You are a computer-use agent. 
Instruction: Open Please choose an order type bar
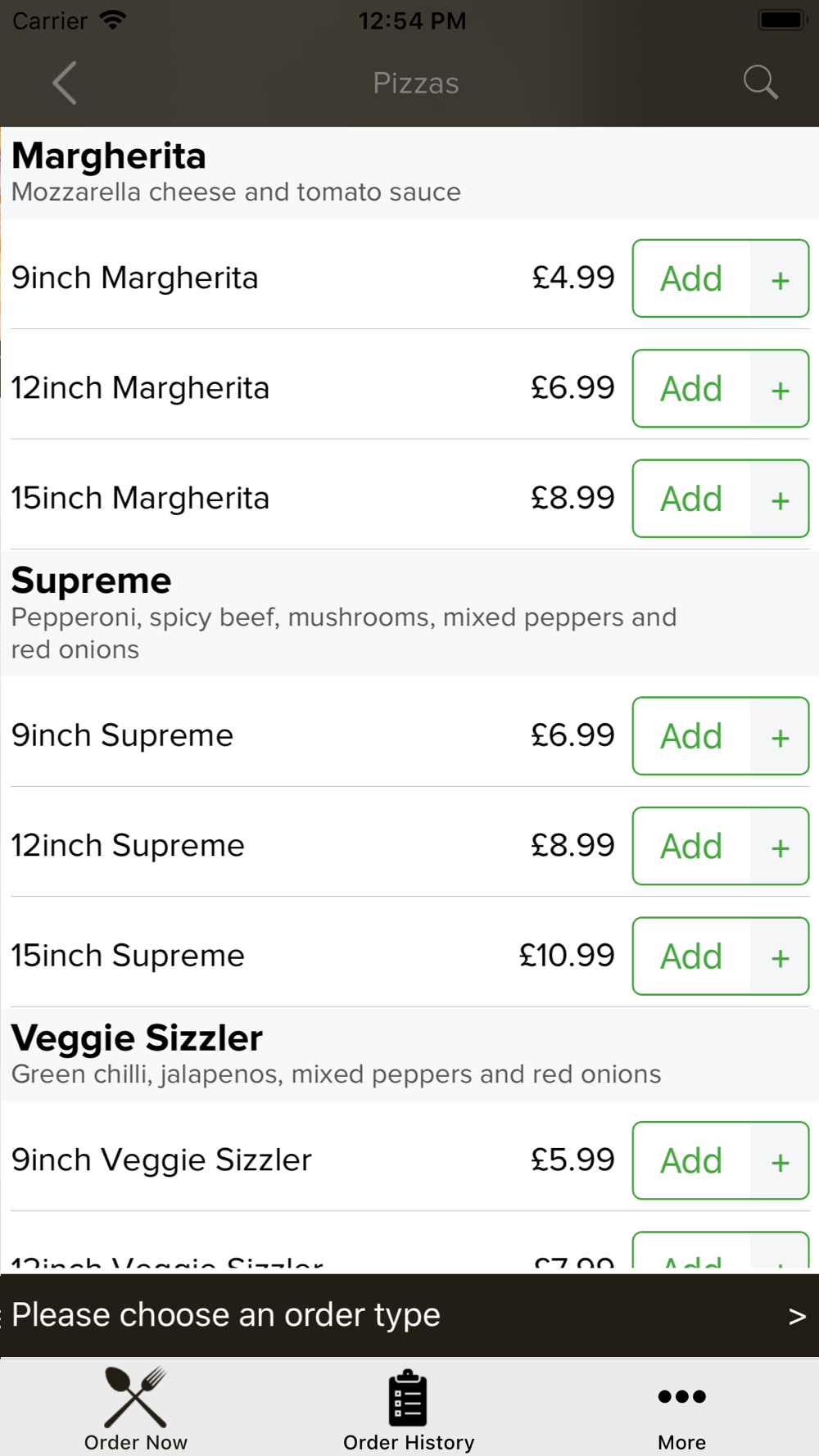point(409,1315)
